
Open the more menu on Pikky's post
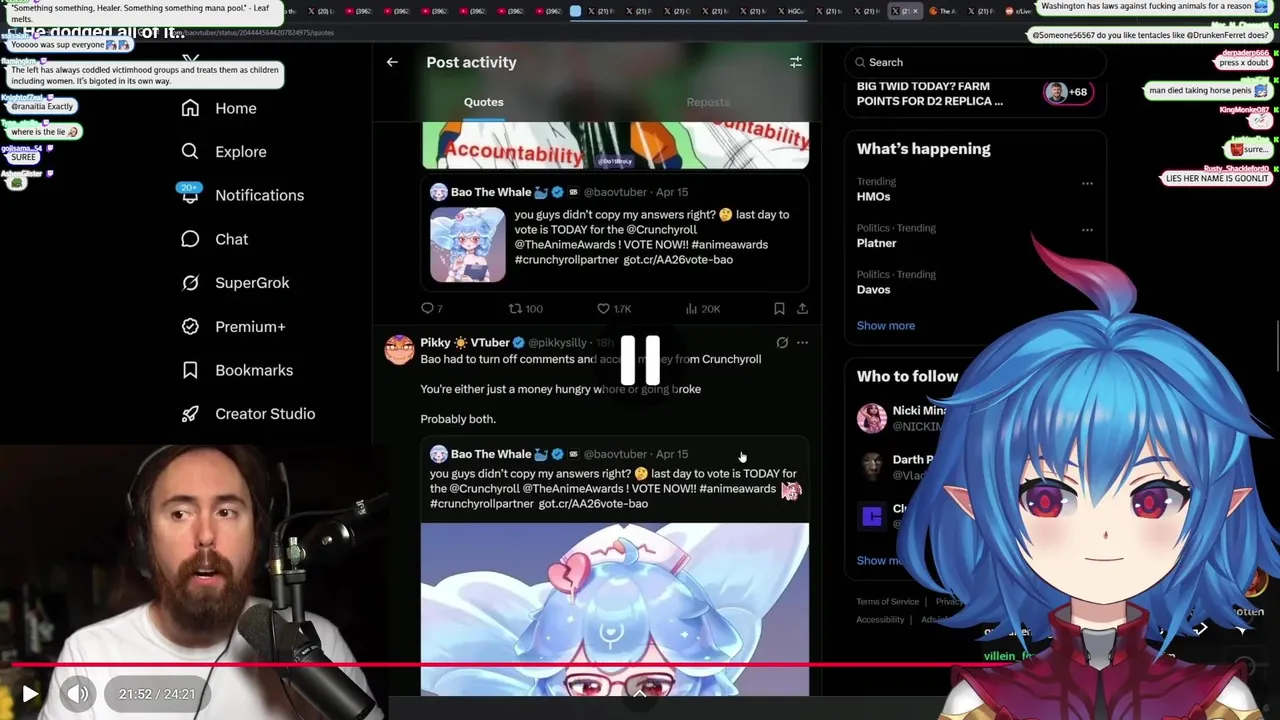point(802,343)
